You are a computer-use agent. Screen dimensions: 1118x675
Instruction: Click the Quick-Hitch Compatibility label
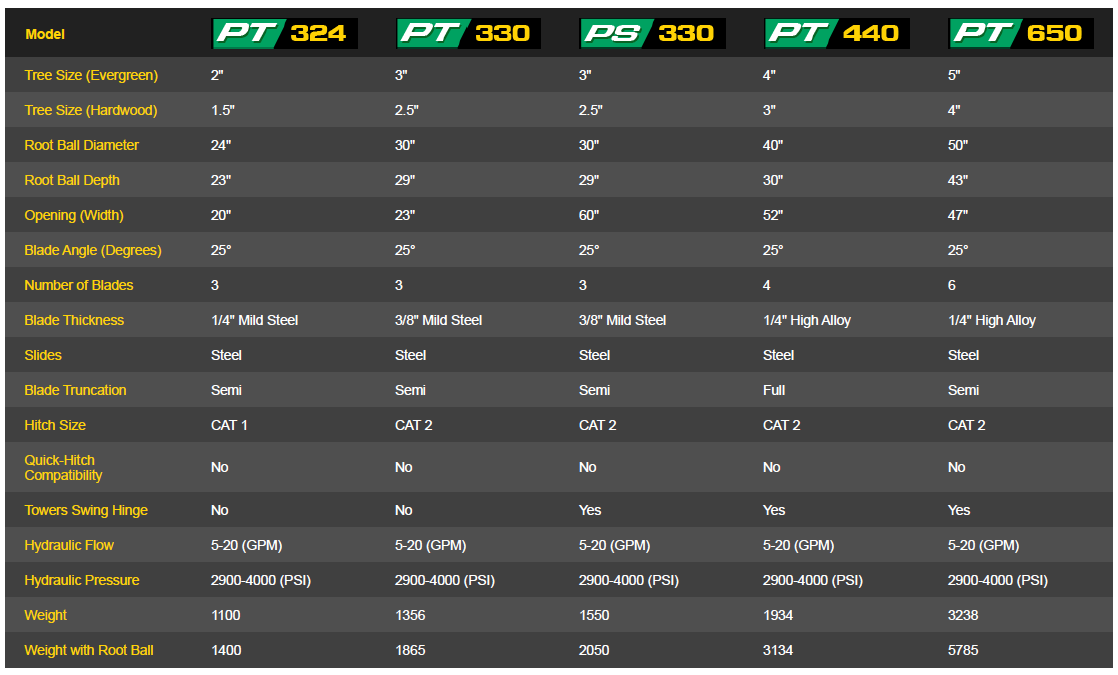(x=63, y=467)
